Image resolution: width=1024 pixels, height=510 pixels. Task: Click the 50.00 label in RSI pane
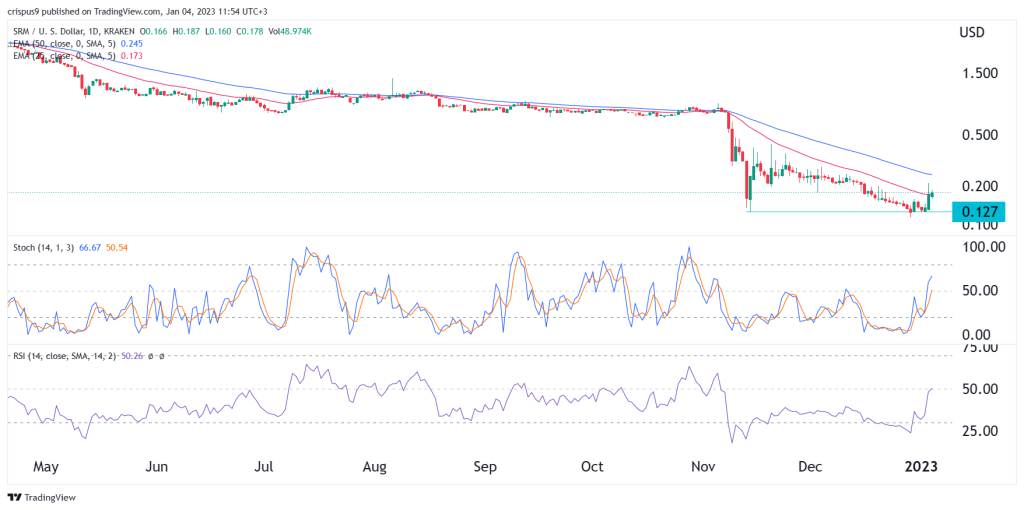[x=980, y=389]
